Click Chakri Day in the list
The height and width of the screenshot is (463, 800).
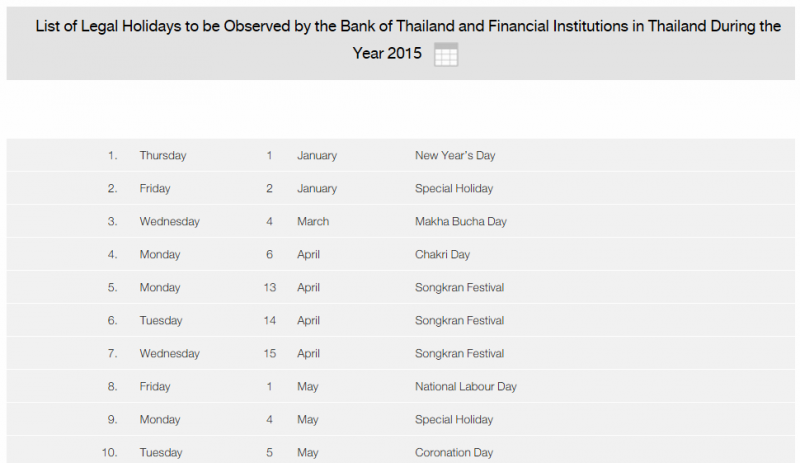(x=442, y=254)
